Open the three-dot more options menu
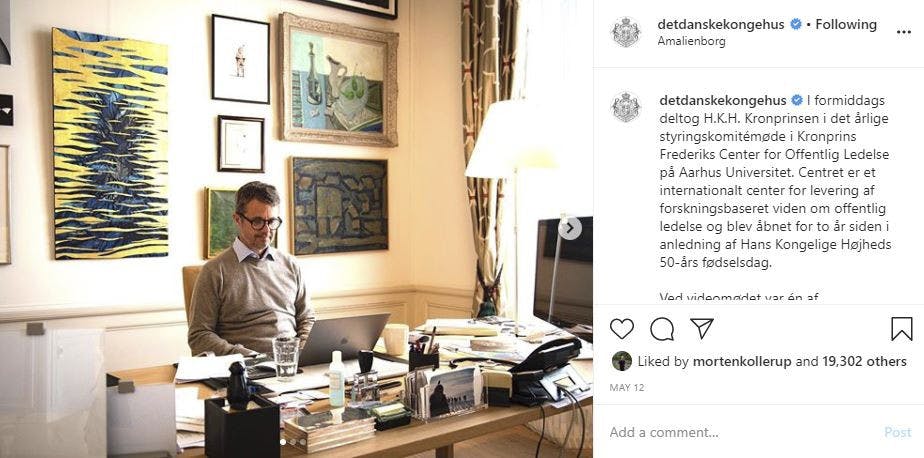 click(903, 32)
